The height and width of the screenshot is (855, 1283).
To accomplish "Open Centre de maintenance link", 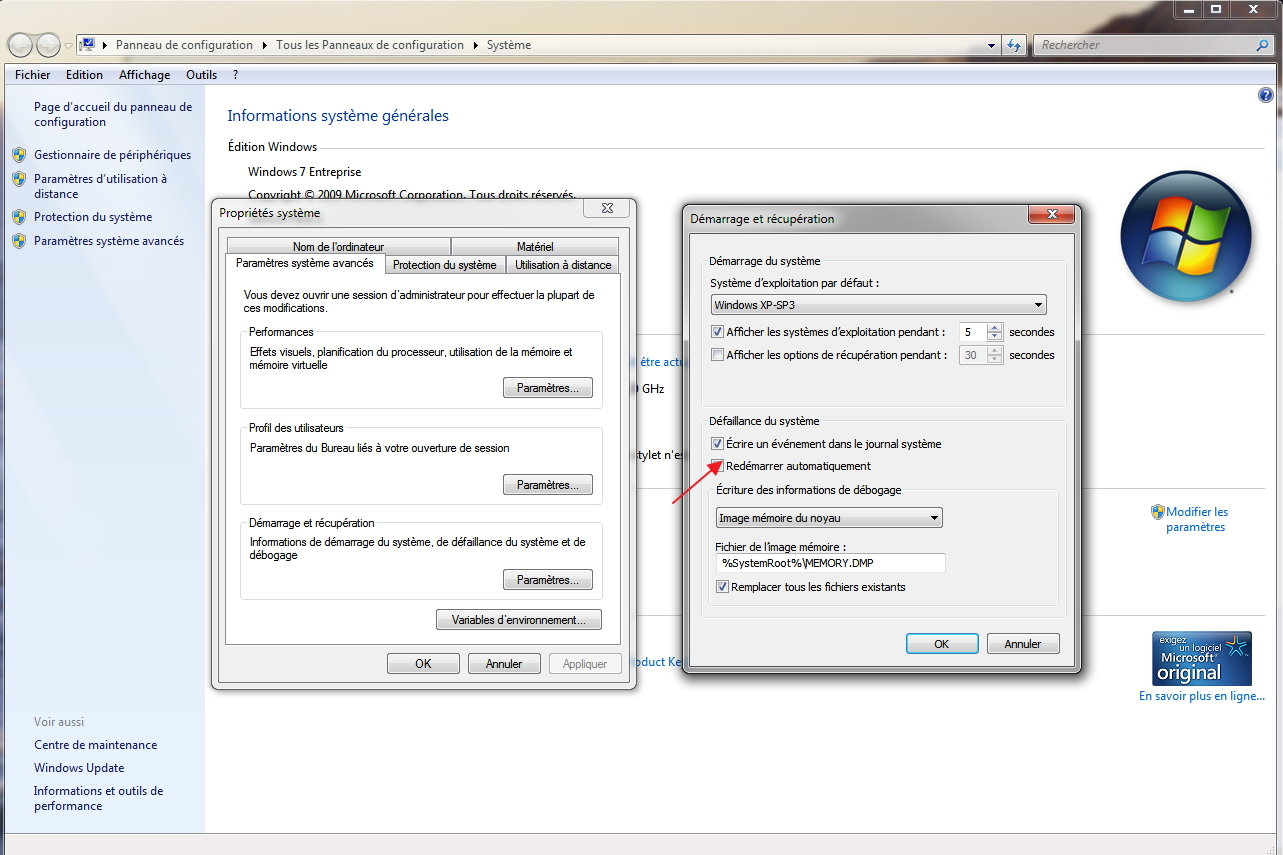I will [x=96, y=745].
